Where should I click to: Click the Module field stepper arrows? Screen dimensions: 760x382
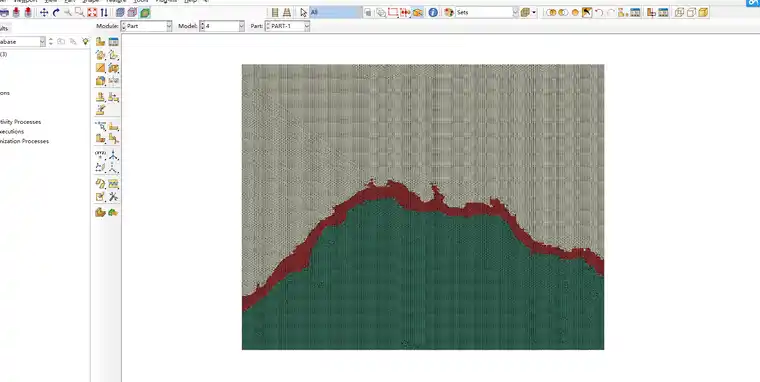[124, 26]
